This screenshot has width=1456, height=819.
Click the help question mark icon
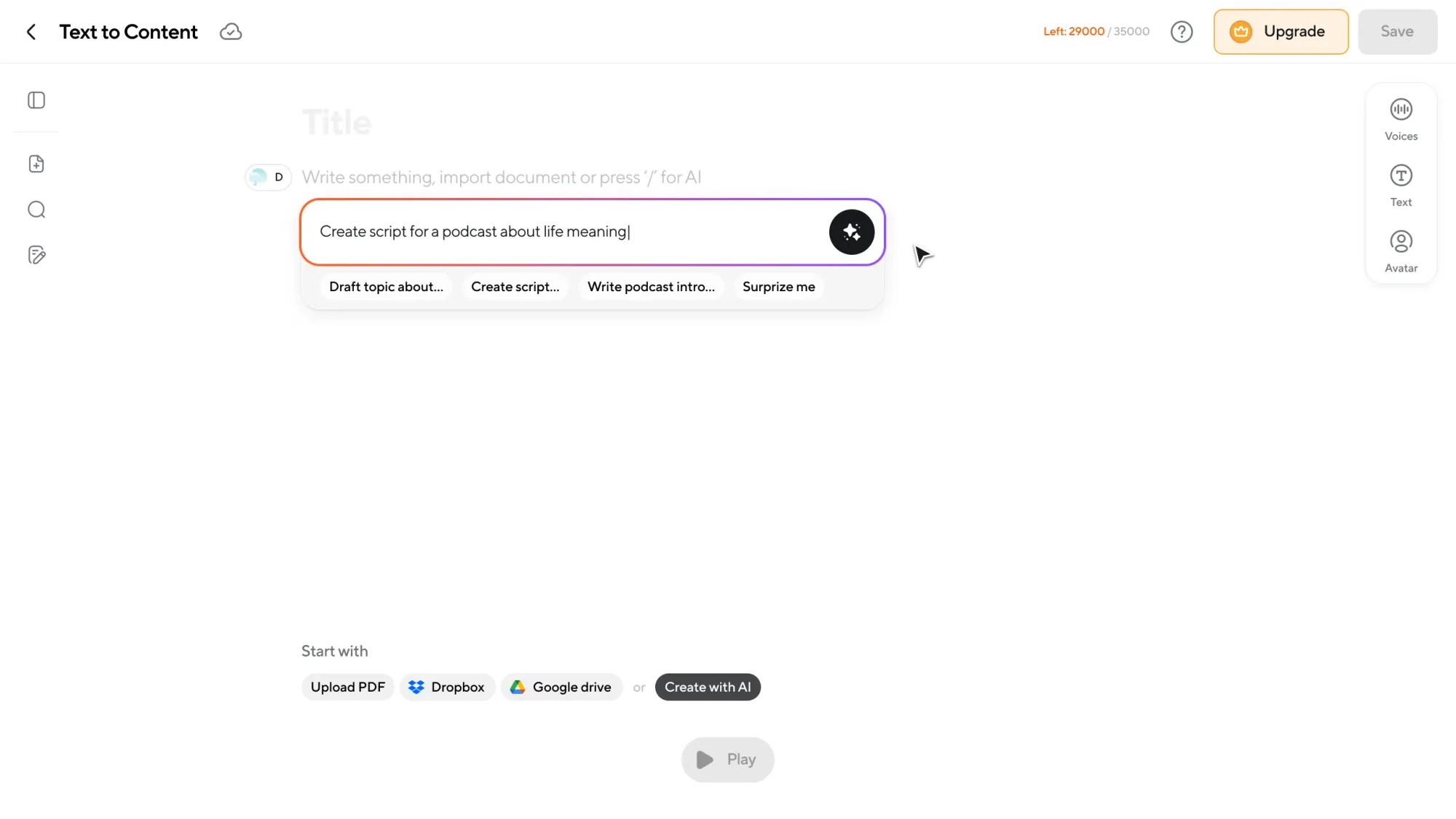(x=1182, y=32)
